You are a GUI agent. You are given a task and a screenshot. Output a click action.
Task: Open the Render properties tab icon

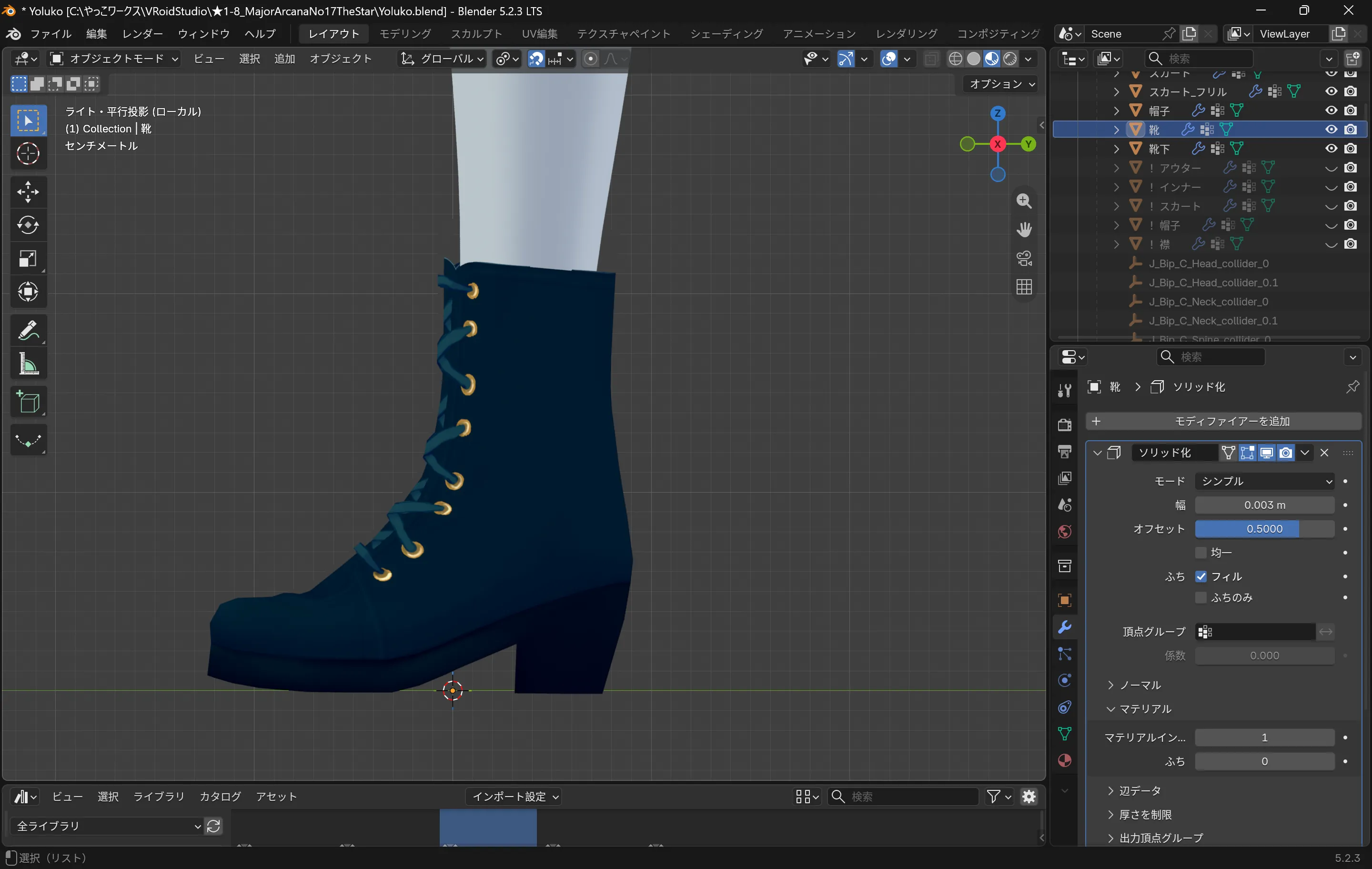tap(1064, 424)
